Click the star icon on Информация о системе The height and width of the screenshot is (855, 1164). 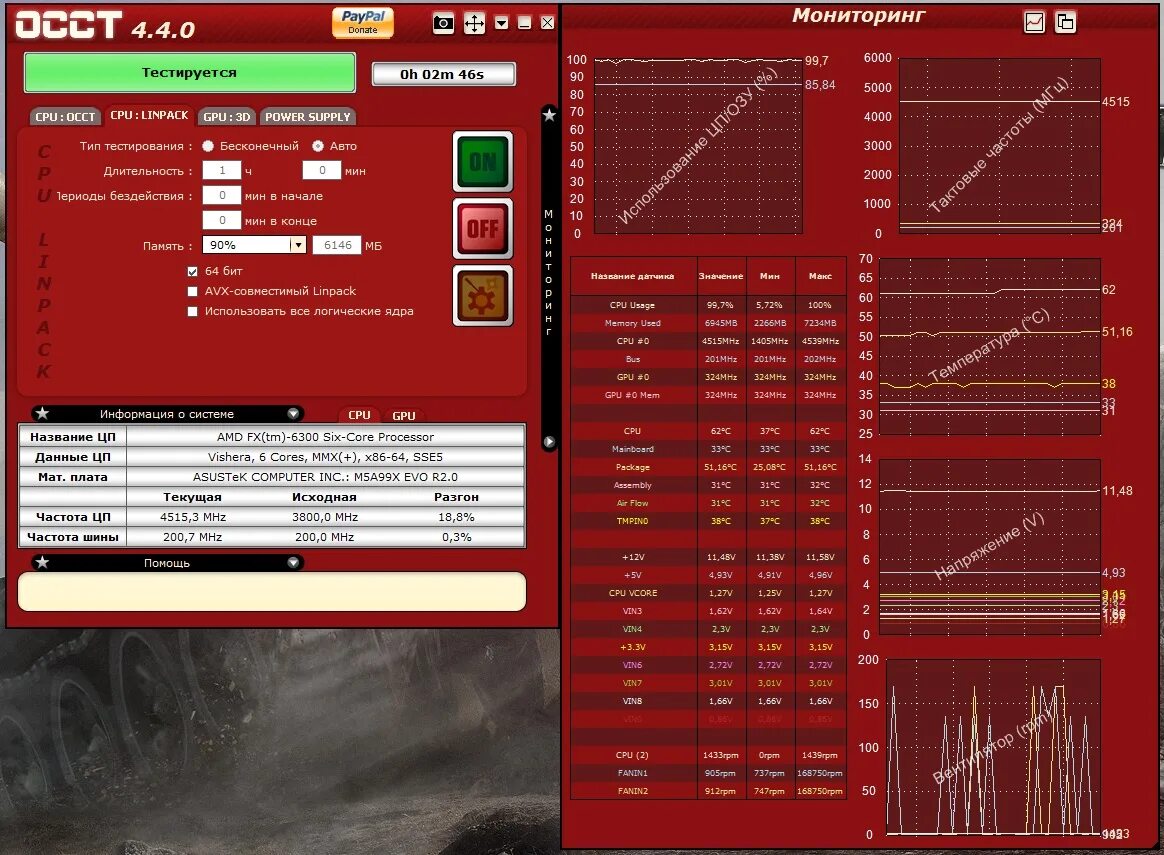click(x=42, y=413)
